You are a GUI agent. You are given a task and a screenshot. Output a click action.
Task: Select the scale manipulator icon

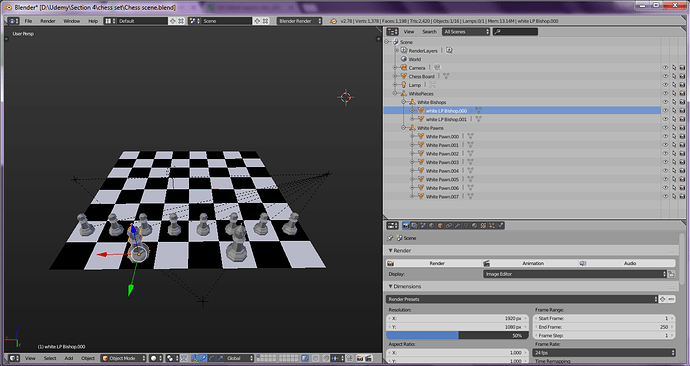tap(221, 358)
